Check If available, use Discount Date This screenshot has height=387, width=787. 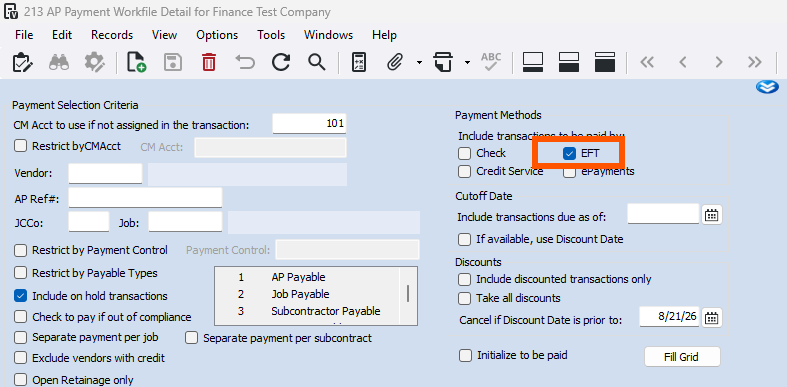(x=464, y=239)
